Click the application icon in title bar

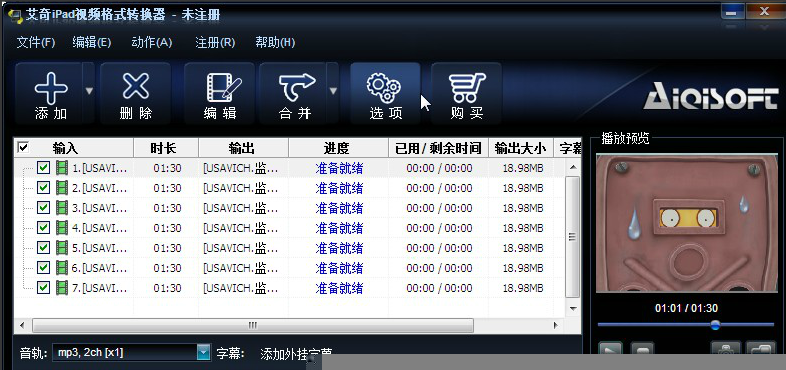[x=16, y=16]
